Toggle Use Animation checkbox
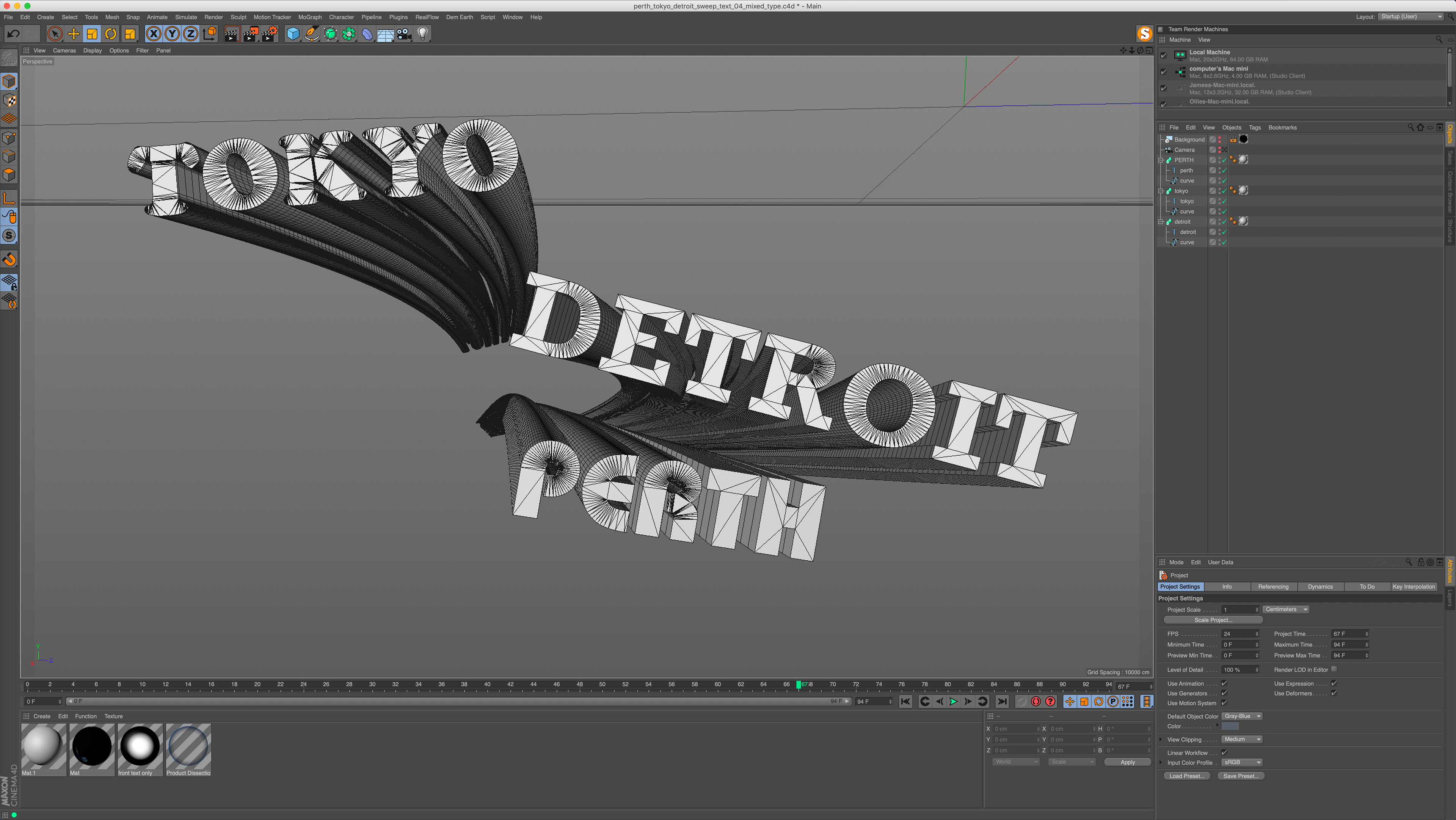Viewport: 1456px width, 820px height. click(1224, 683)
